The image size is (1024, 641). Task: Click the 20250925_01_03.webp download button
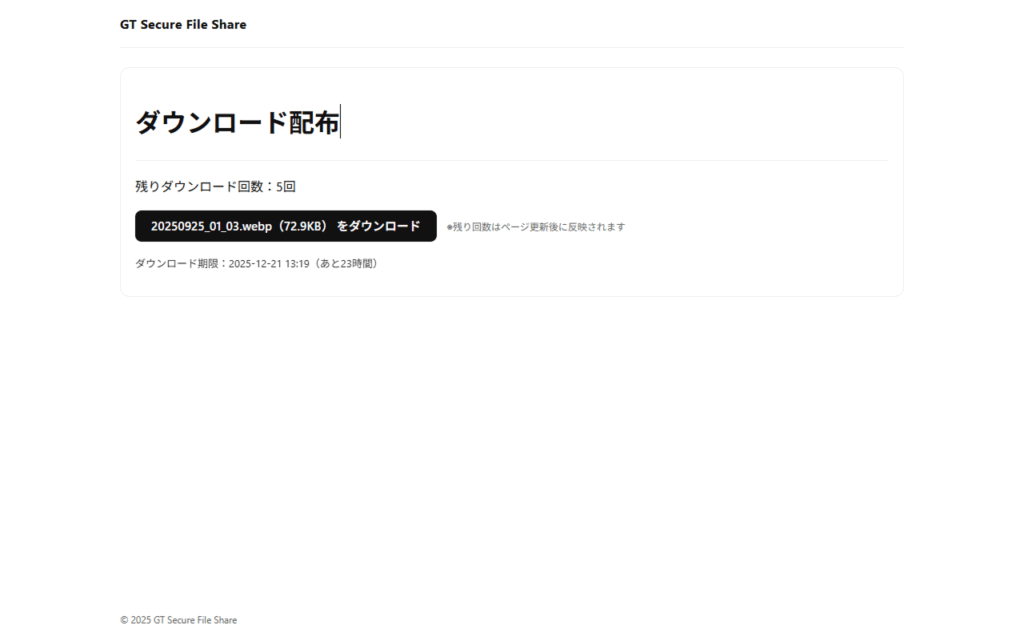[285, 226]
